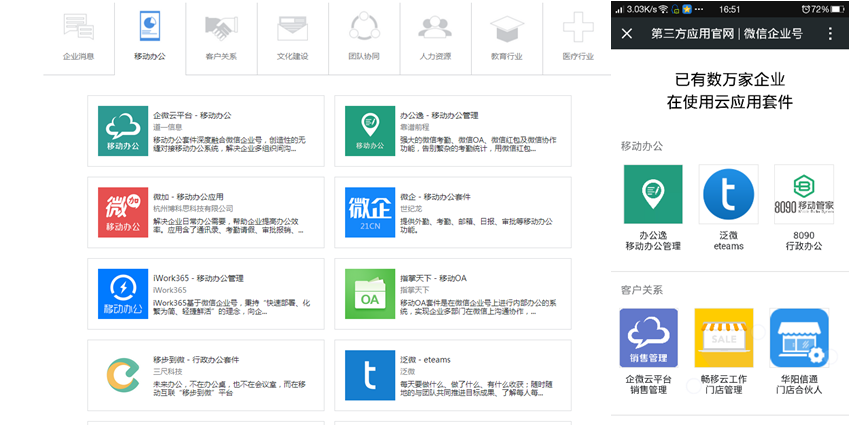Open the iWork365 blue lightning icon
850x426 pixels.
tap(123, 294)
